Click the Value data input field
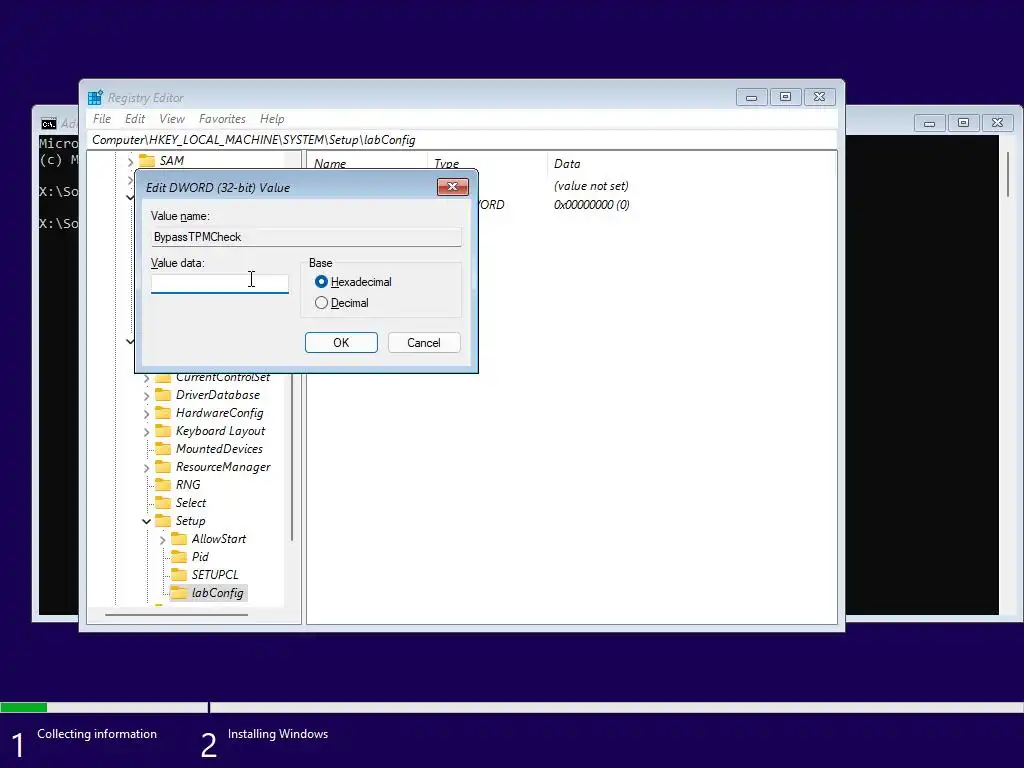1024x768 pixels. click(x=219, y=283)
